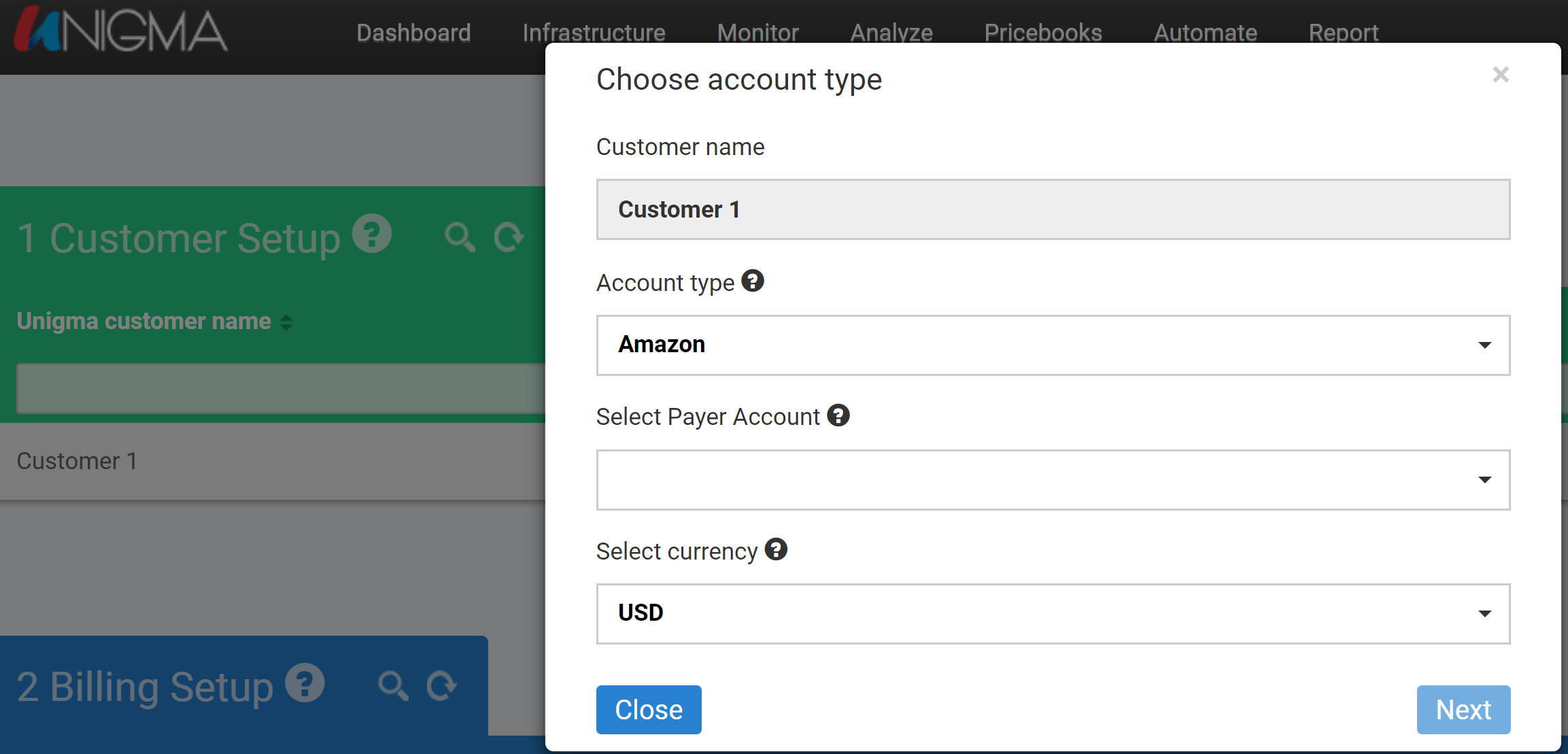Click search icon in Billing Setup header
This screenshot has height=754, width=1568.
tap(393, 685)
